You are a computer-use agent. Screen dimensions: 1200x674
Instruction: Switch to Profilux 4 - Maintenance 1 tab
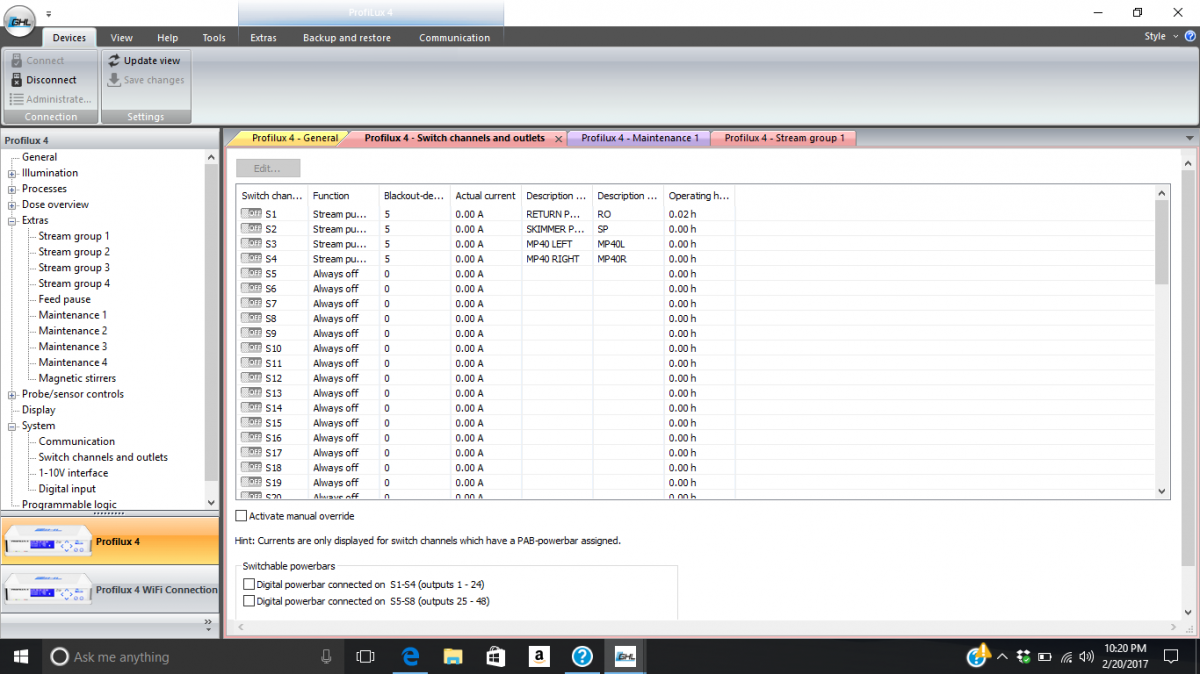(640, 138)
